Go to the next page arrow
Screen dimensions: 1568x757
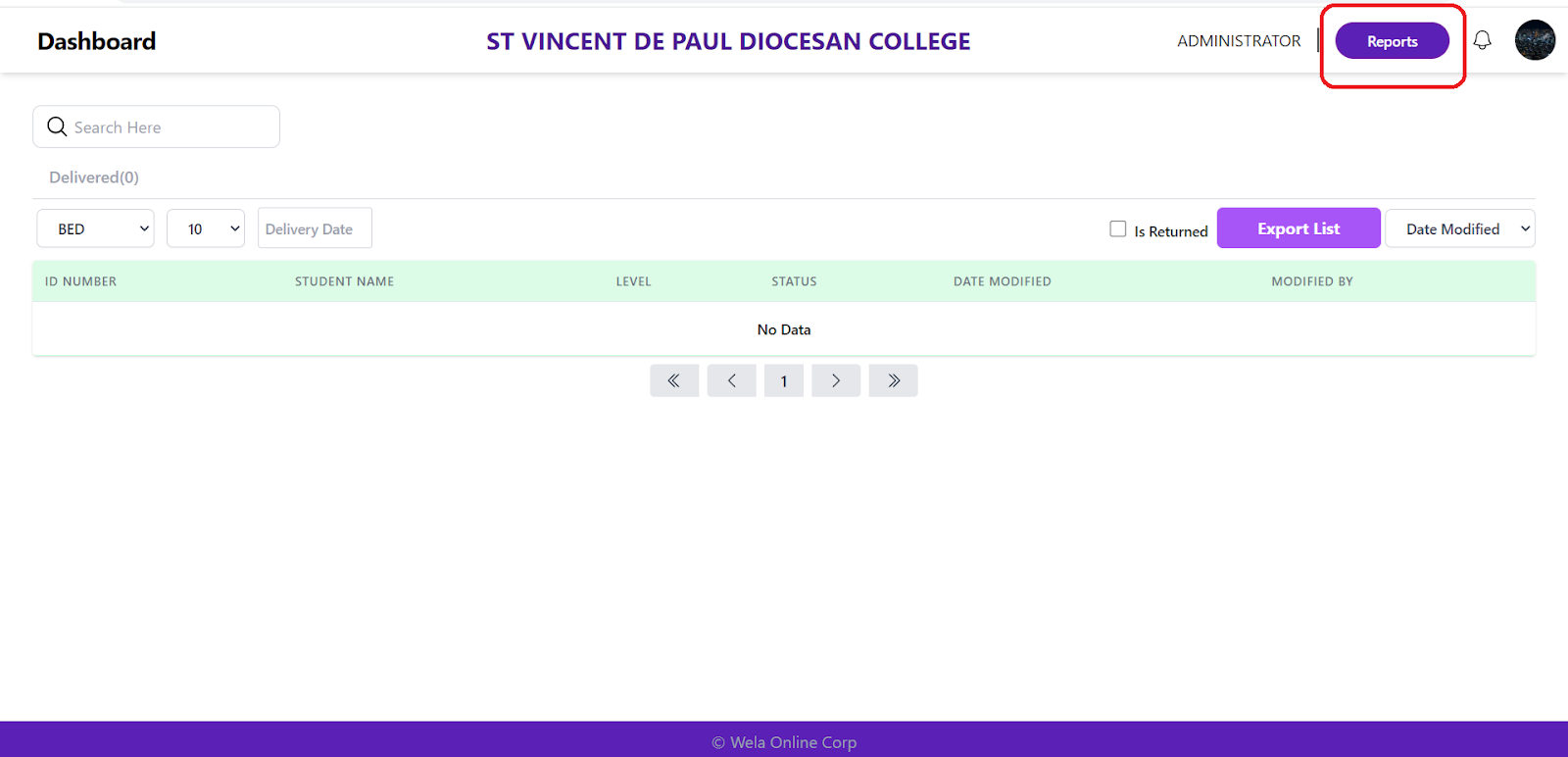pos(836,380)
